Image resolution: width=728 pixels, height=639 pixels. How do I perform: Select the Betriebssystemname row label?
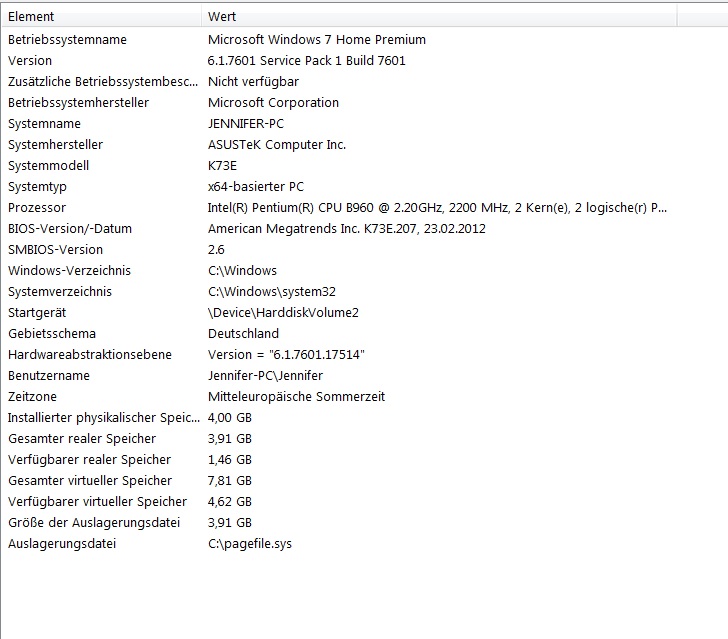[67, 39]
